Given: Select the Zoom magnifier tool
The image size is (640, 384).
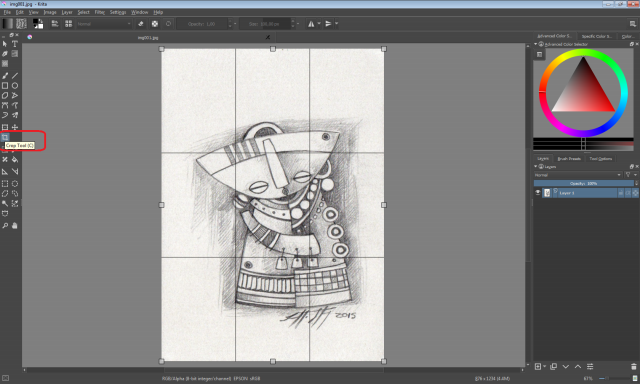Looking at the screenshot, I should point(5,225).
